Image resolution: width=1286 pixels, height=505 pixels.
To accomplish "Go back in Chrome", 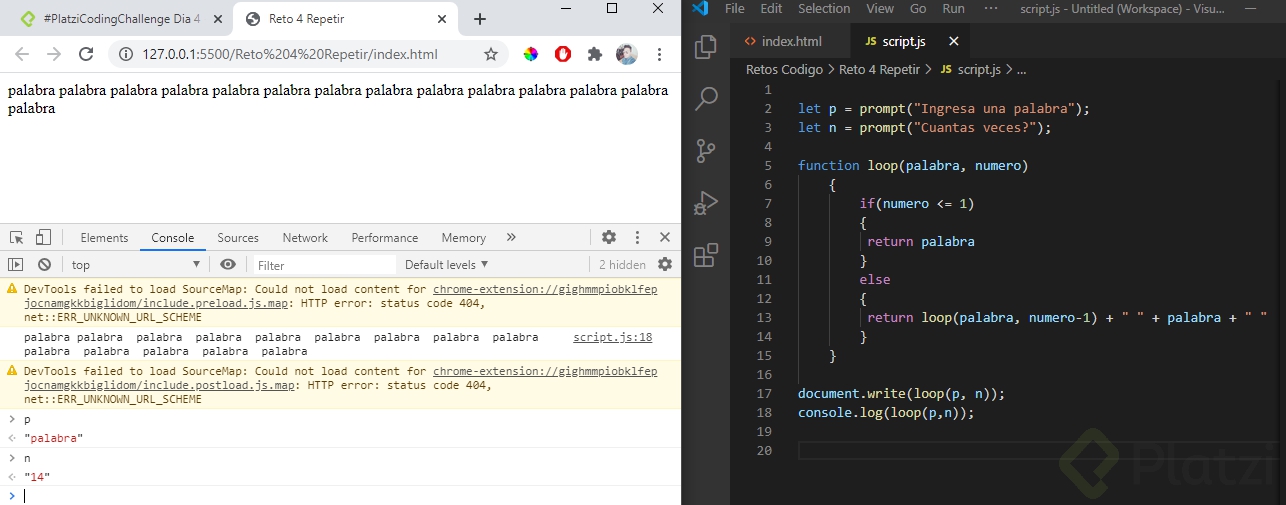I will (x=22, y=54).
